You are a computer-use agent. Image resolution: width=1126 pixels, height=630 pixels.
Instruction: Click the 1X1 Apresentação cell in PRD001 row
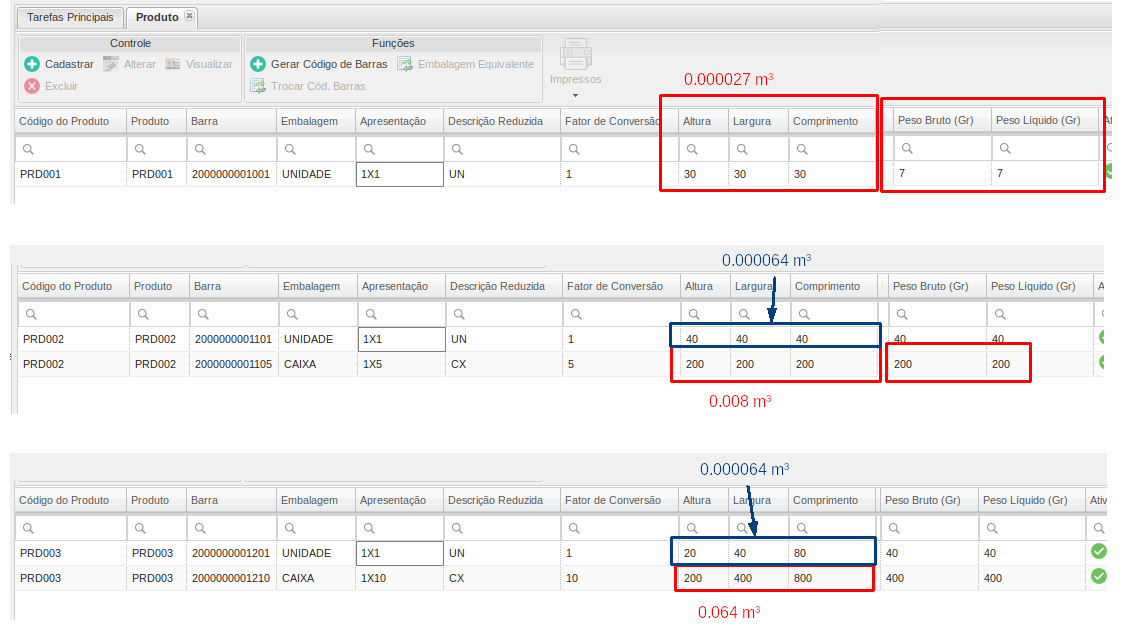(399, 174)
